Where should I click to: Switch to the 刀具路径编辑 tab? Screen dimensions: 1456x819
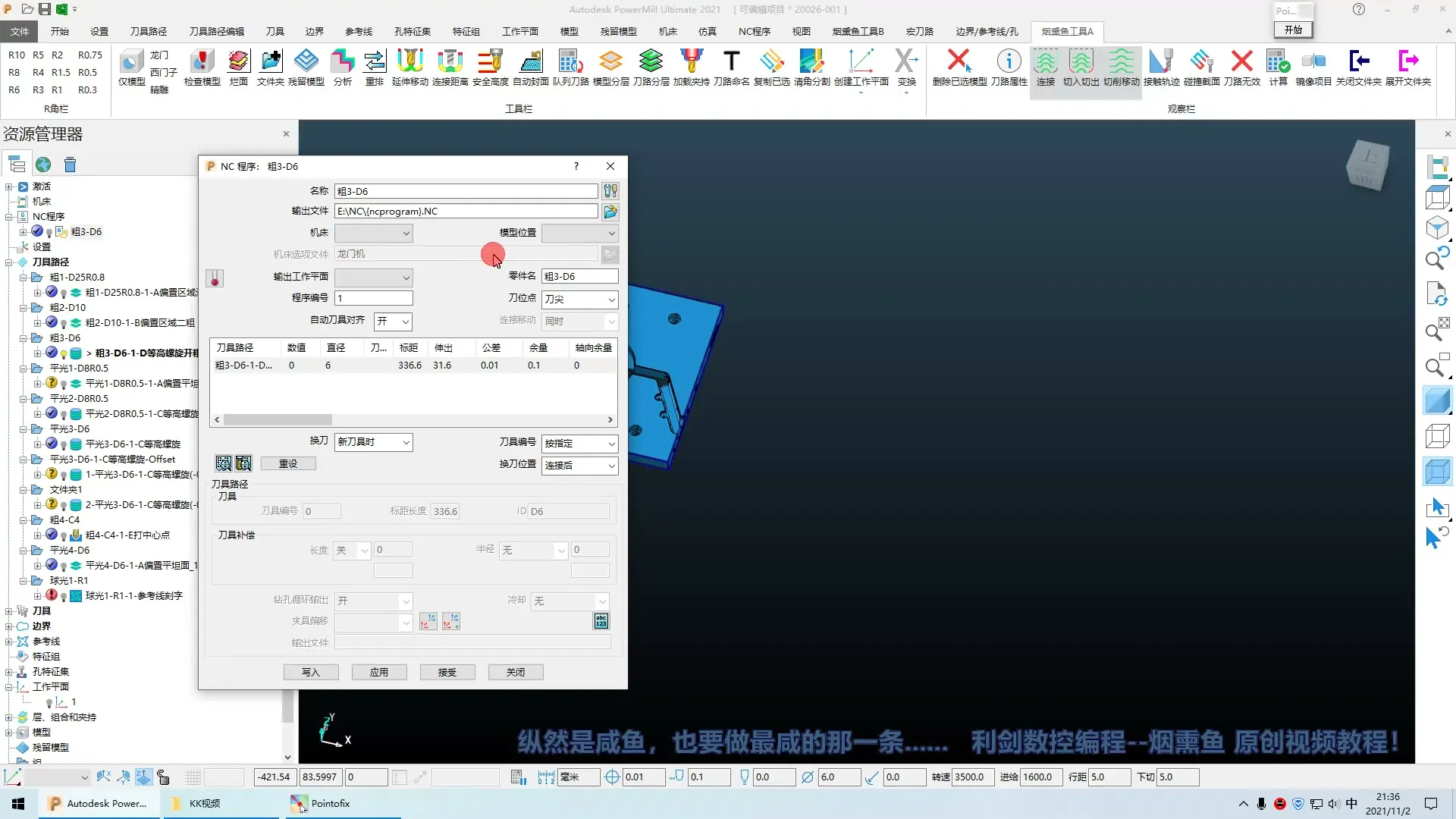tap(217, 31)
